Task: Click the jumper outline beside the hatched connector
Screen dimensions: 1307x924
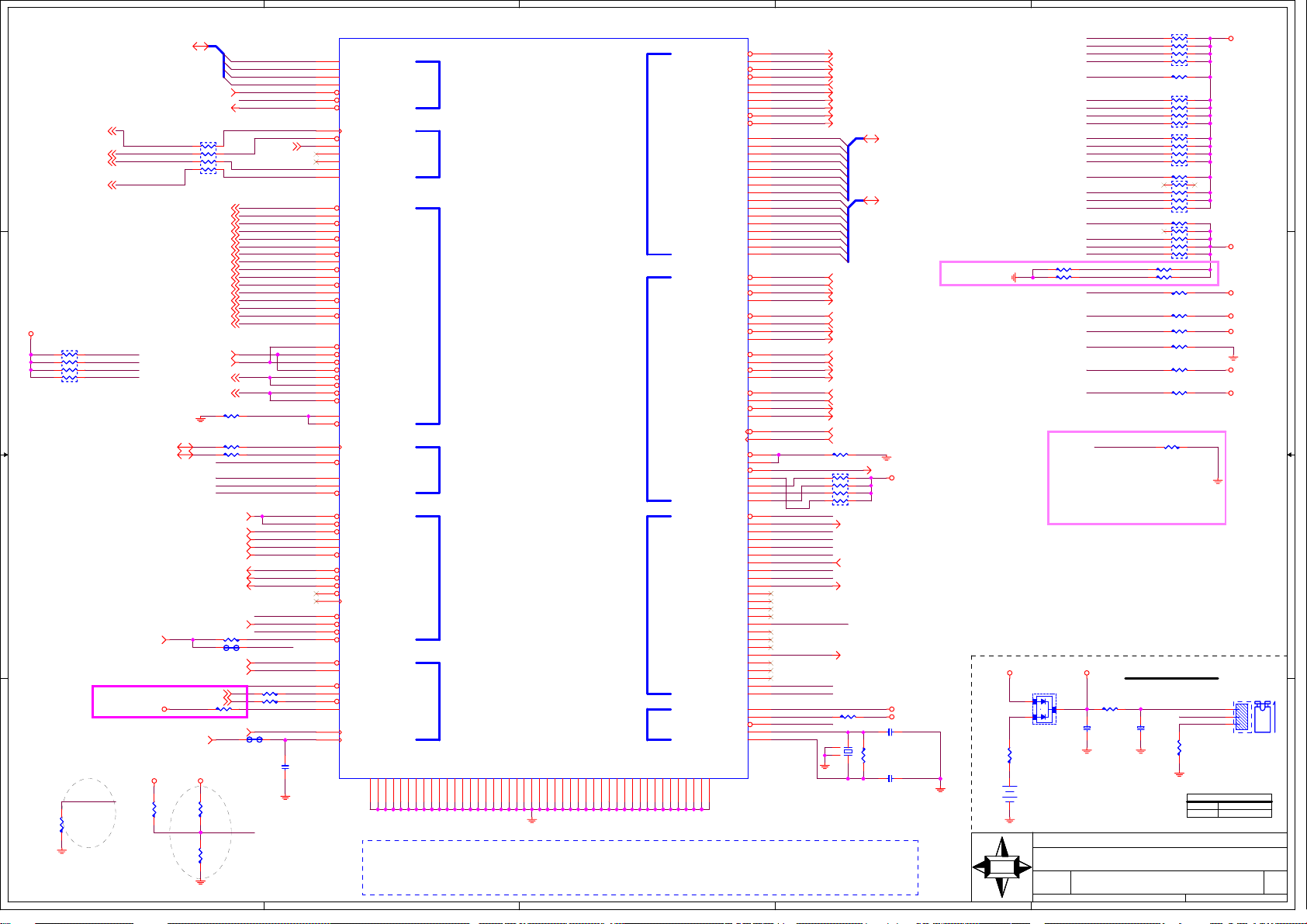Action: tap(1264, 717)
